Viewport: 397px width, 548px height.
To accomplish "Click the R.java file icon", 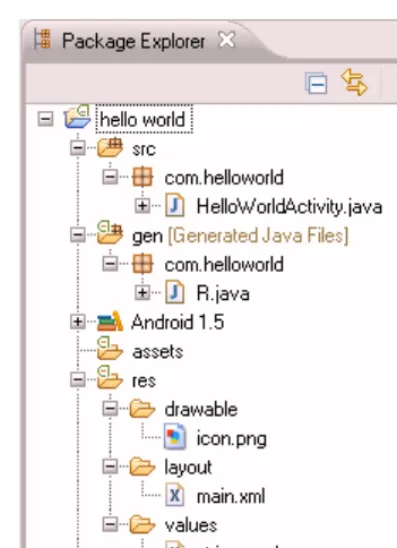I will click(x=175, y=291).
